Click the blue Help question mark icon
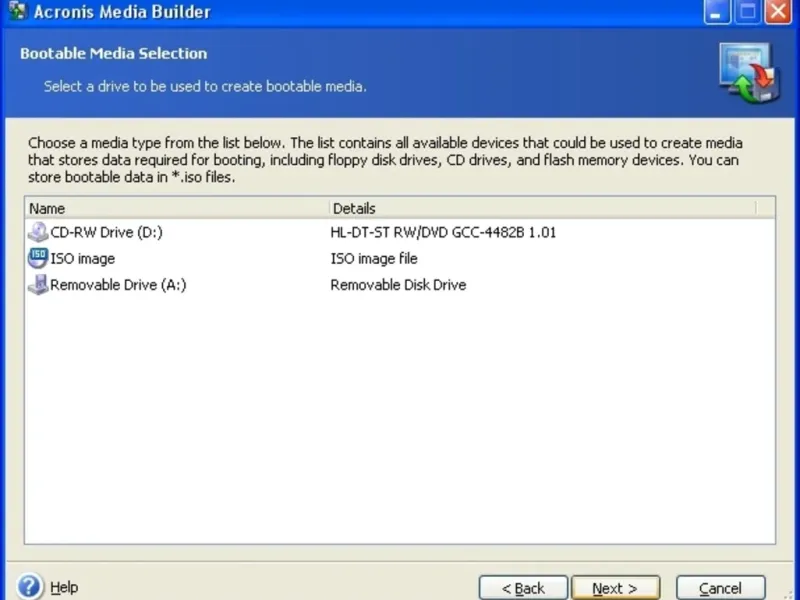Screen dimensions: 800x600 tap(29, 587)
